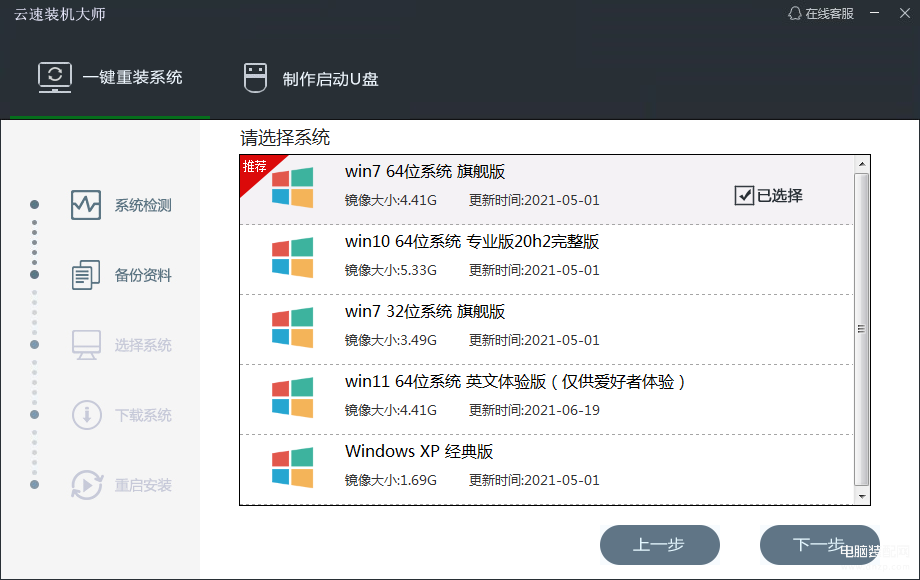
Task: Click the 备份资料 documents icon
Action: tap(86, 275)
